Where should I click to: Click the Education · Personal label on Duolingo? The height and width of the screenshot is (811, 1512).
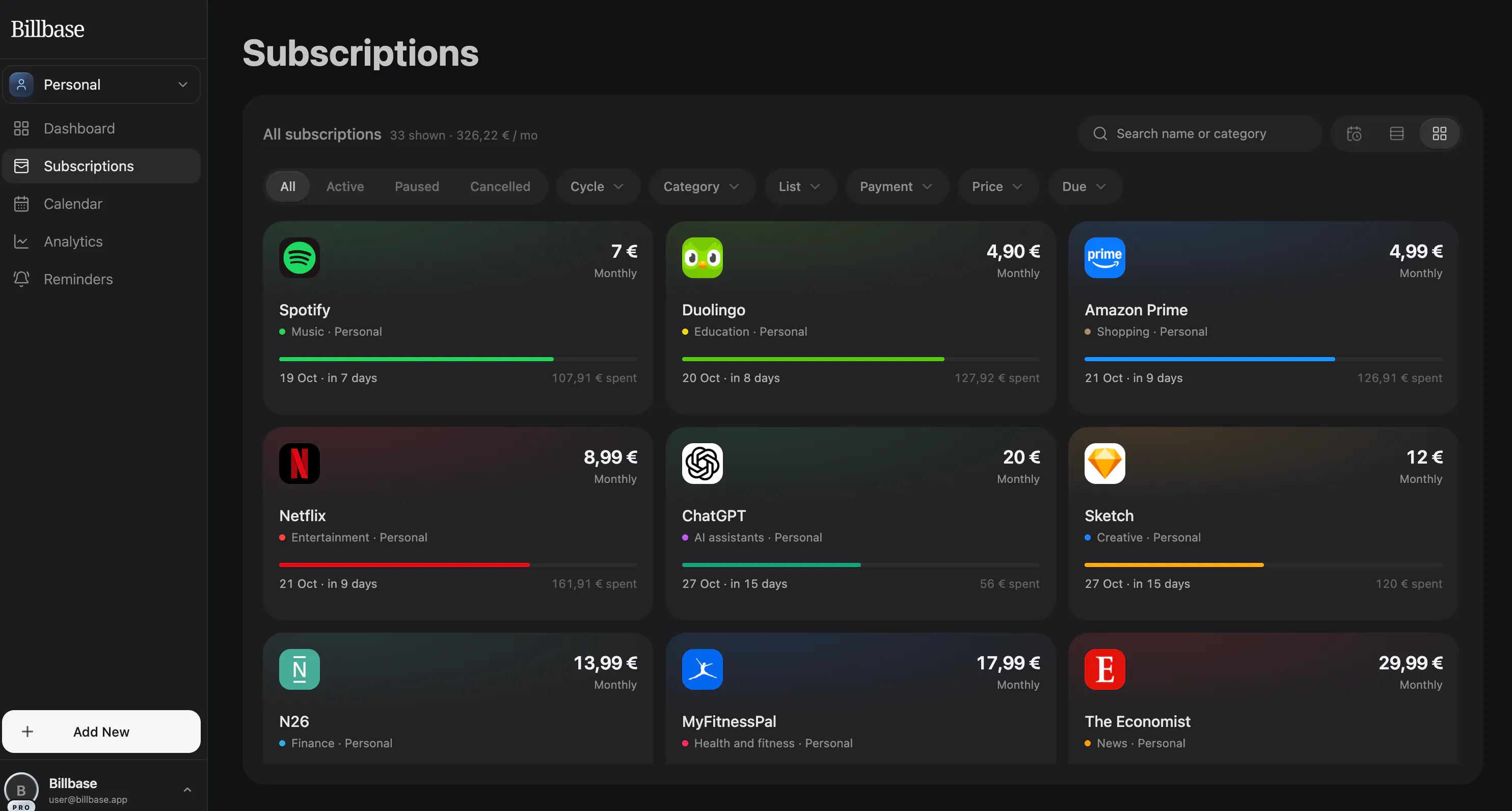point(750,332)
